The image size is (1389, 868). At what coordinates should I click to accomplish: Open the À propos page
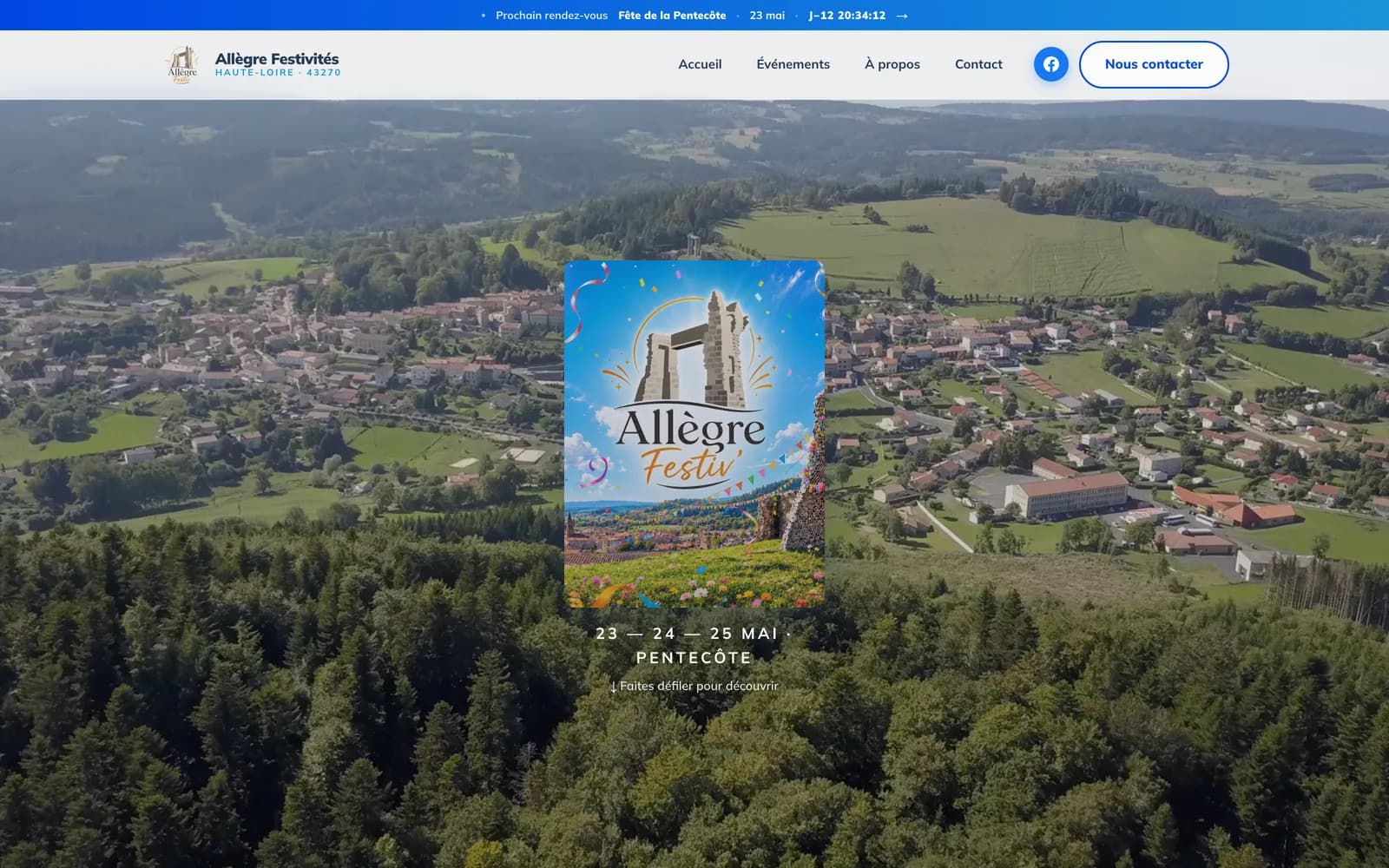892,64
